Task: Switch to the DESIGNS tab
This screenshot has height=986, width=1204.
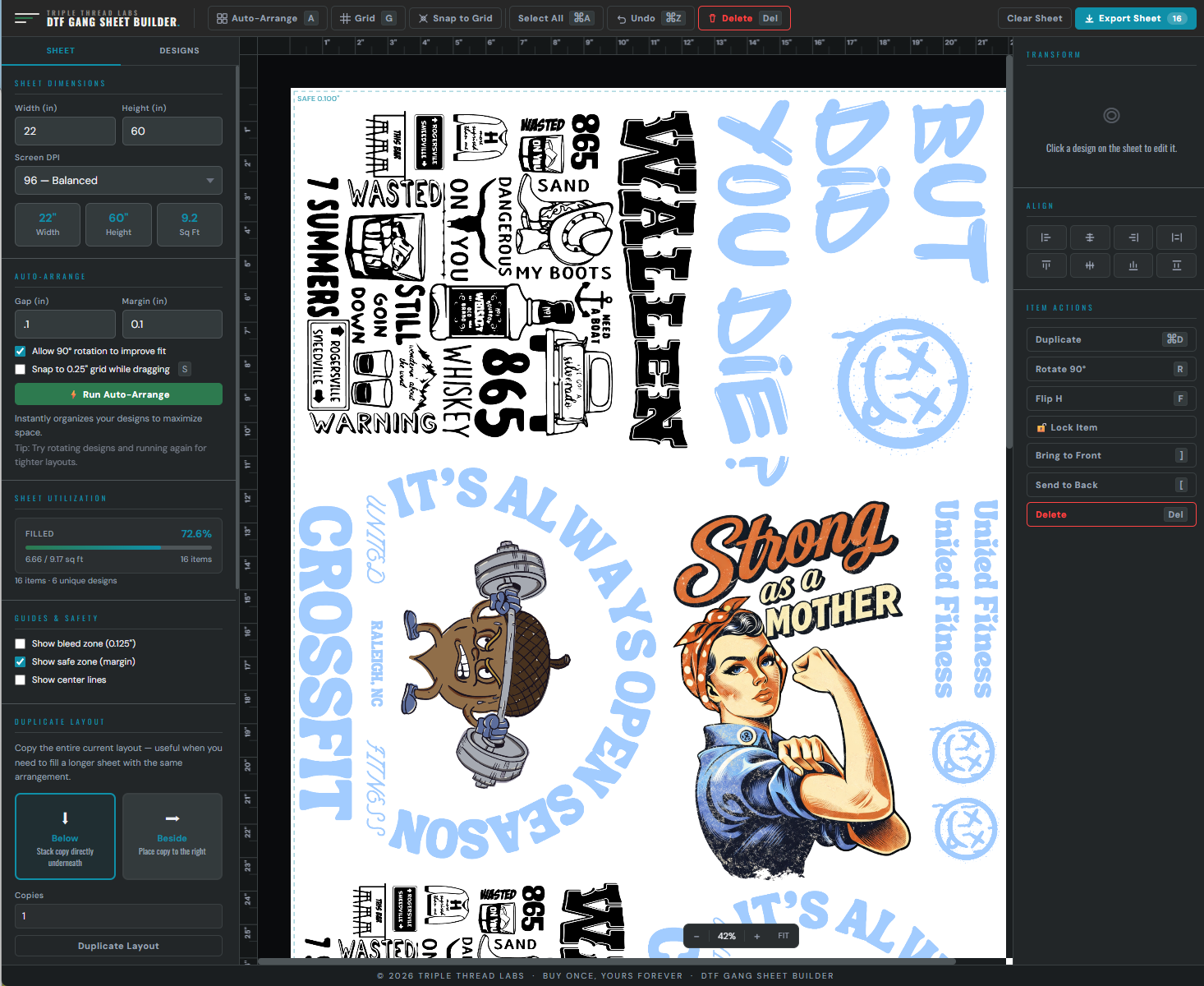Action: tap(179, 51)
